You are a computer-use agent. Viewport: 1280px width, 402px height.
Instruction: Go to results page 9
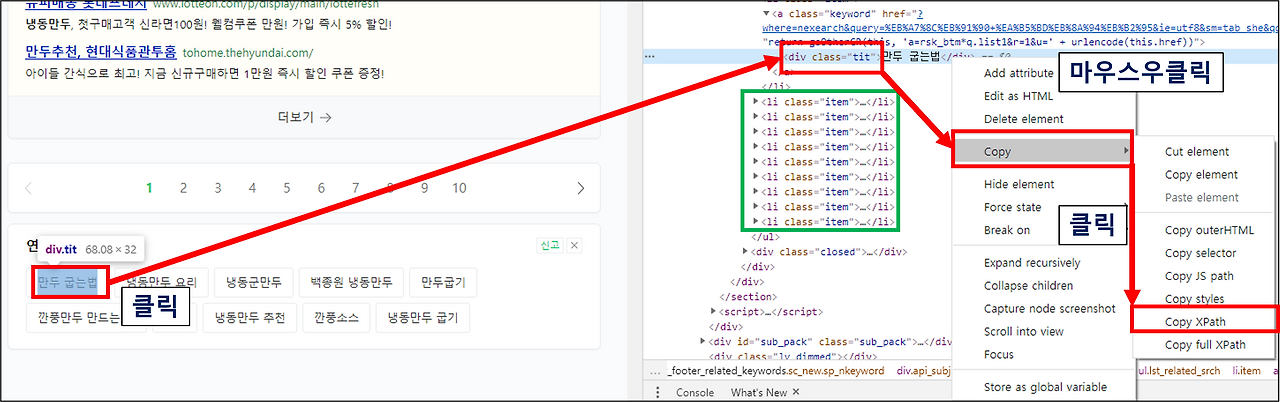pyautogui.click(x=425, y=188)
